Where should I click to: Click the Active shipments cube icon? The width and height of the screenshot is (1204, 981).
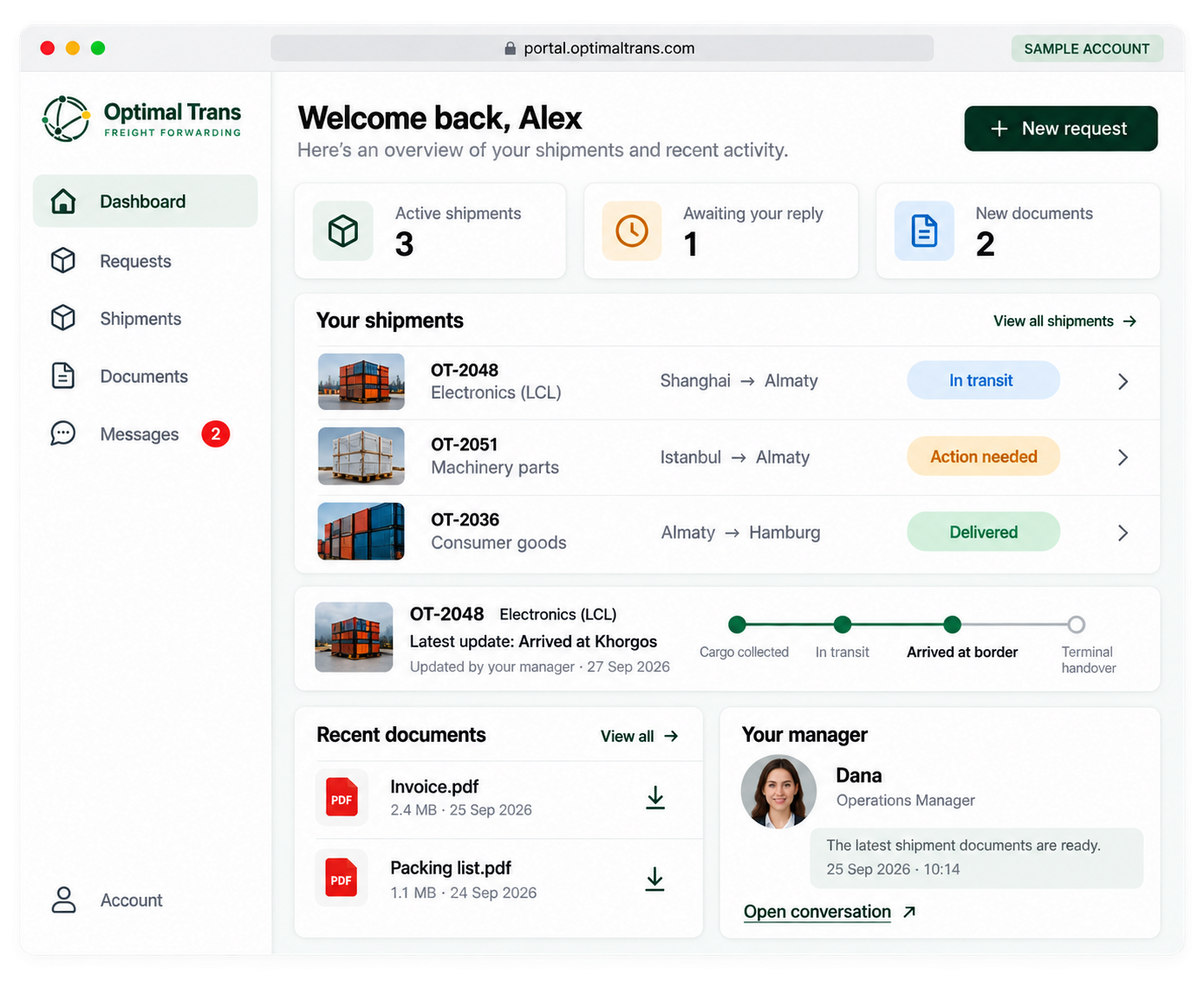click(343, 231)
